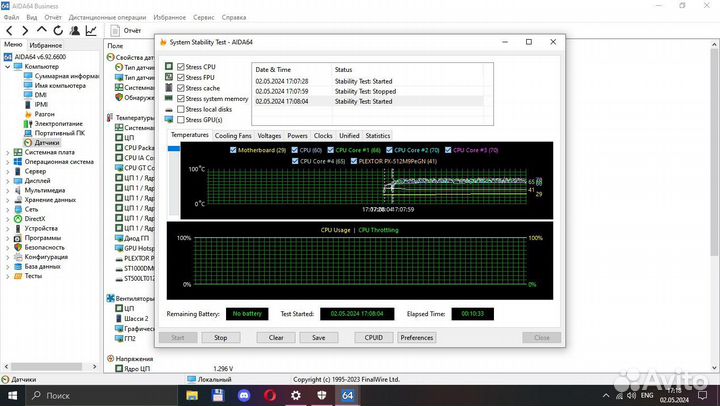This screenshot has height=406, width=720.
Task: Open the Справка menu
Action: coord(234,17)
